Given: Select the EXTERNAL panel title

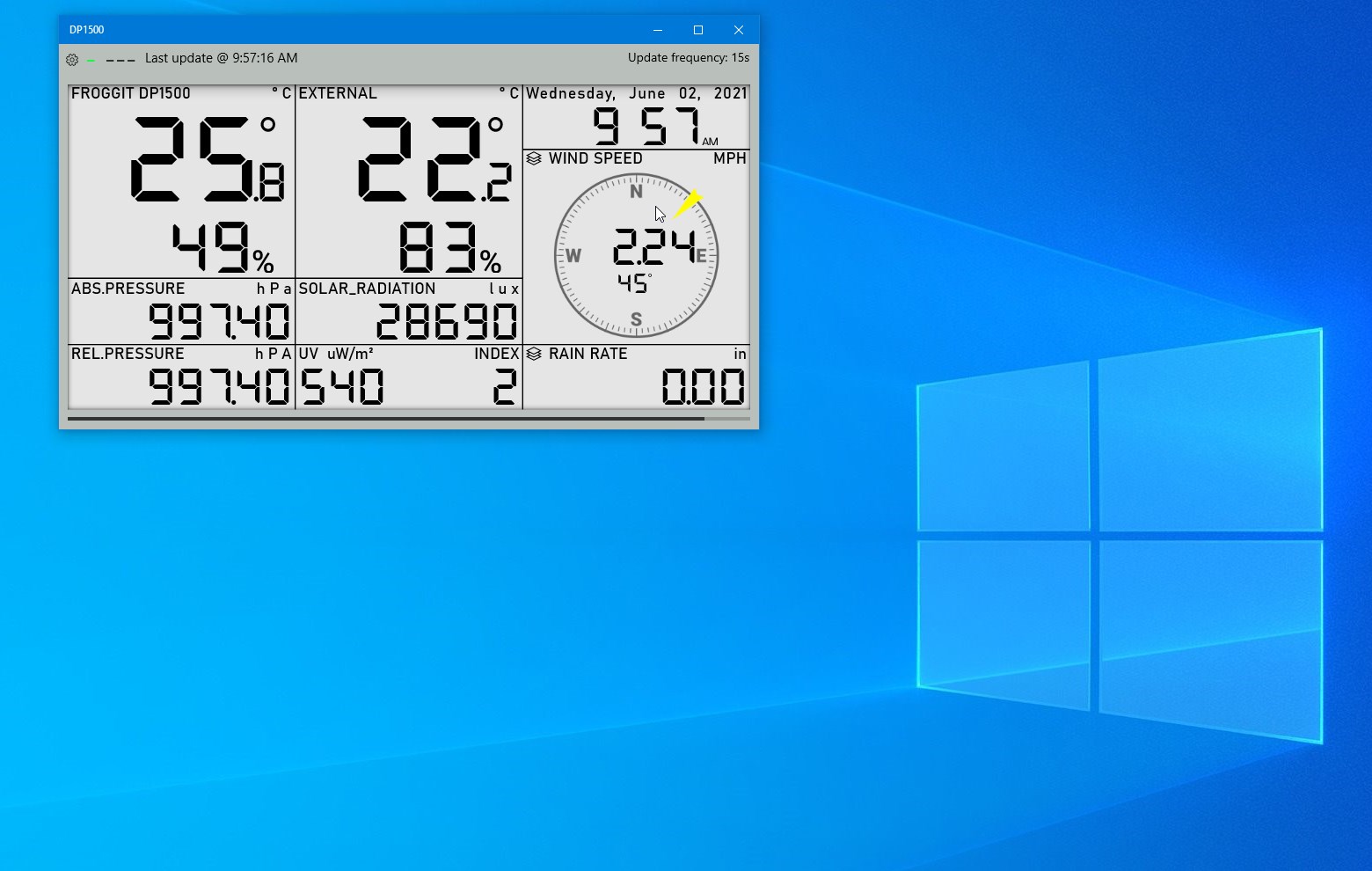Looking at the screenshot, I should [338, 93].
